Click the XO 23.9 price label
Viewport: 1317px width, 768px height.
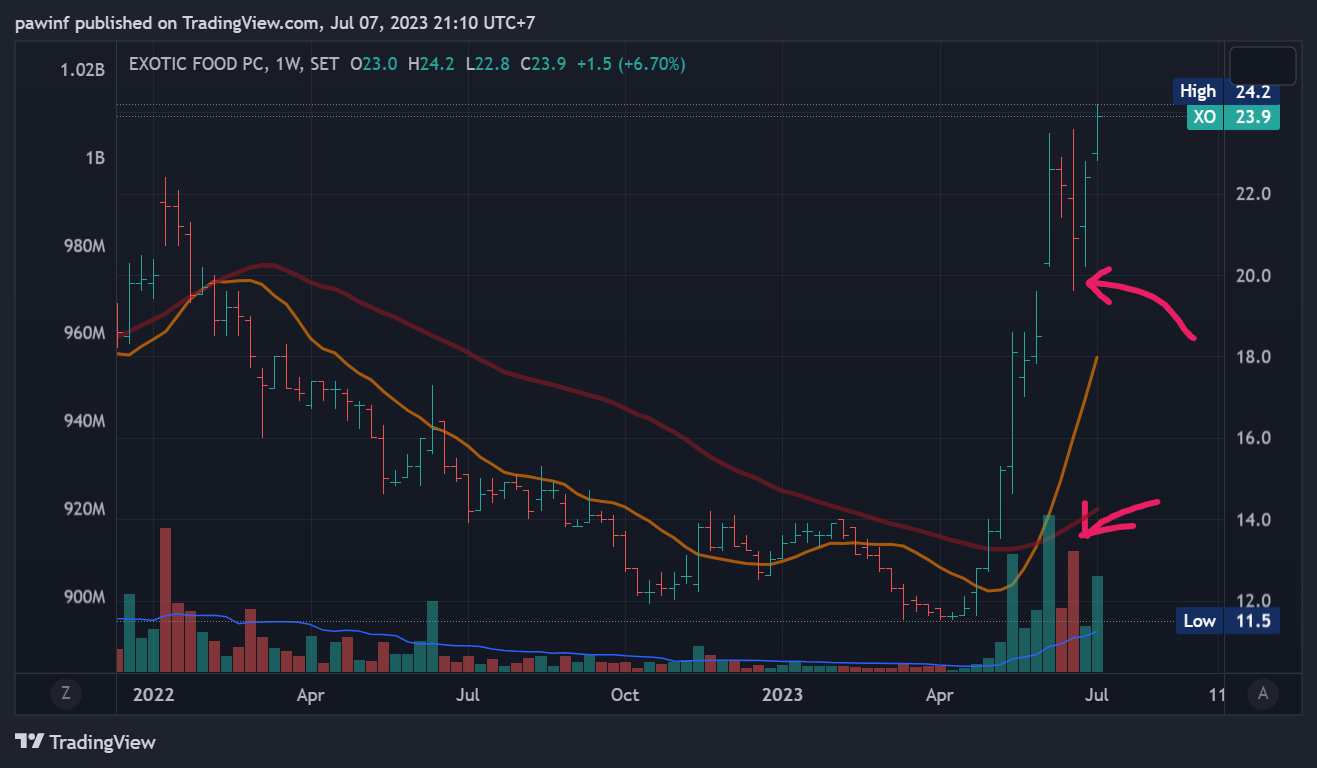pos(1232,116)
